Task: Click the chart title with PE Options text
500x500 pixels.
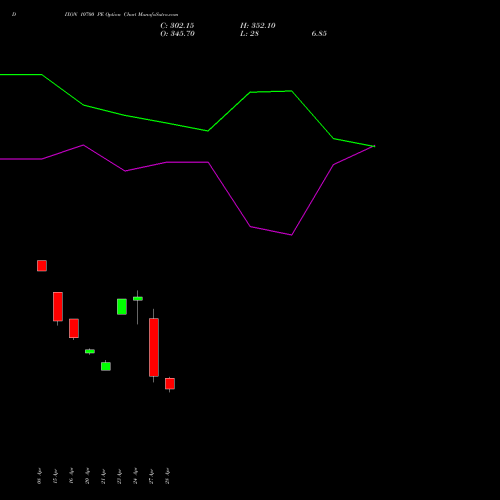Action: pos(121,15)
